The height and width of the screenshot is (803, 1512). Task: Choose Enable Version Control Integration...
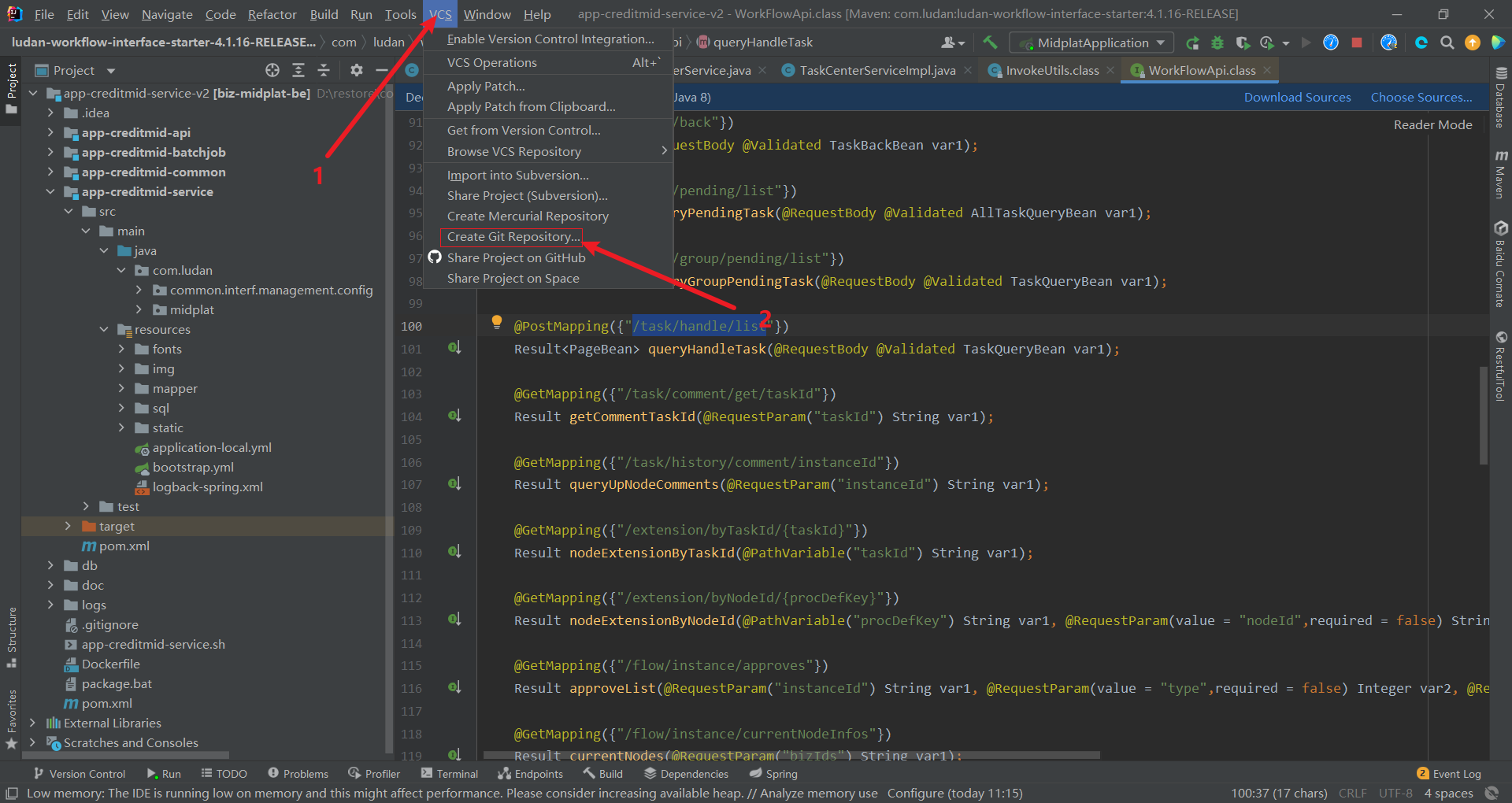tap(548, 39)
